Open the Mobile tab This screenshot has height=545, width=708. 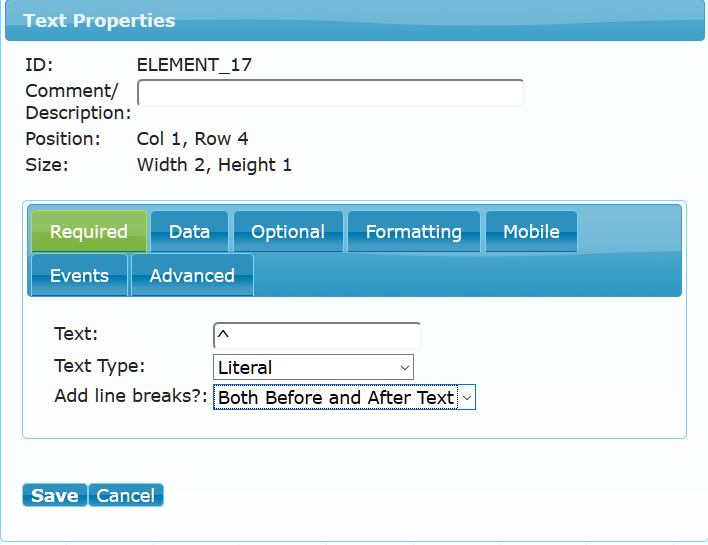[x=531, y=231]
